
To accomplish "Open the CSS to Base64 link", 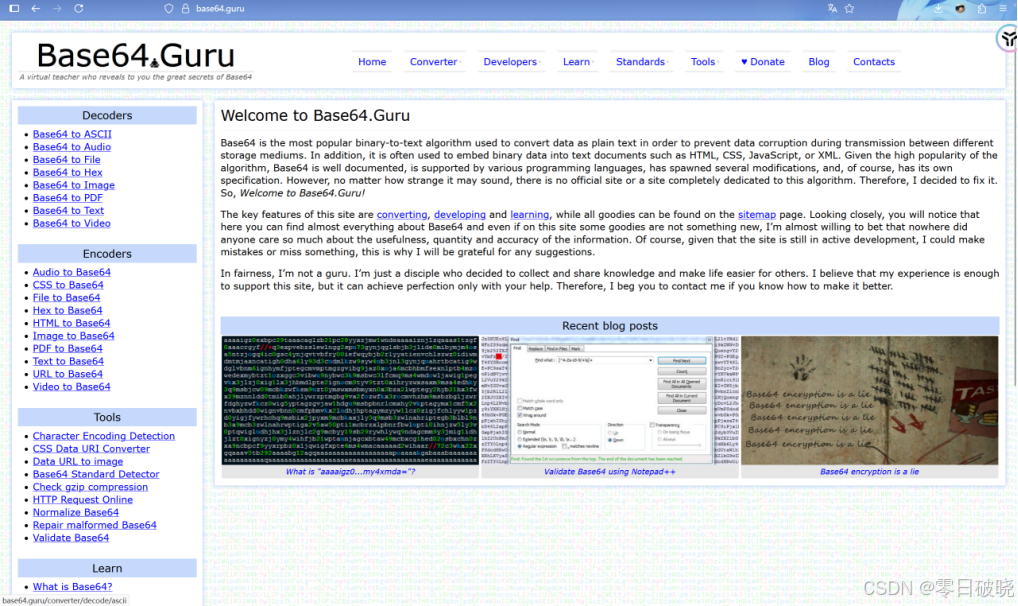I will tap(68, 284).
